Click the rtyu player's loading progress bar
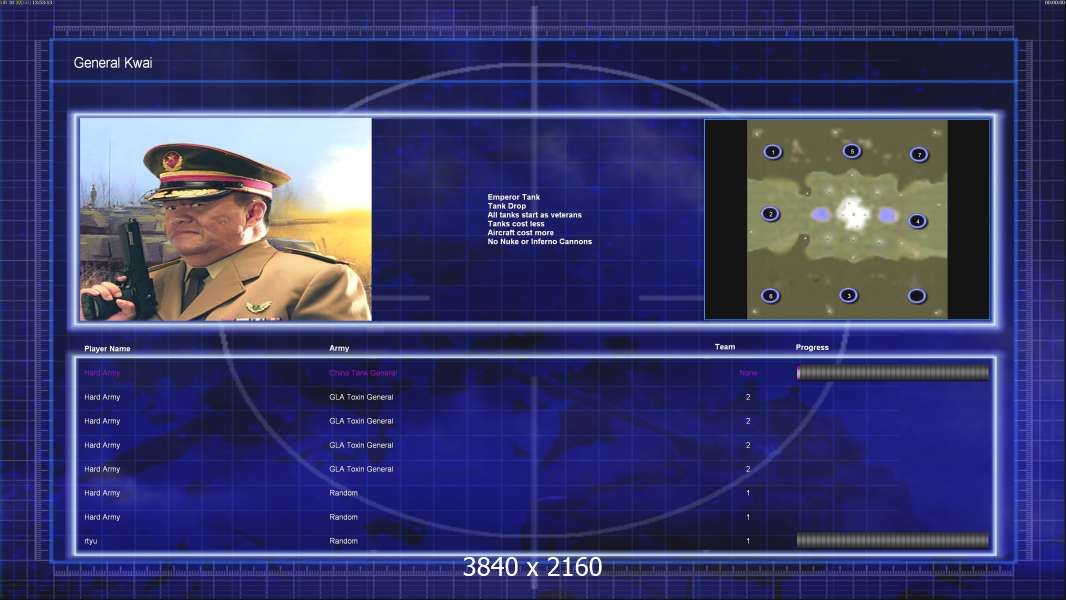1066x600 pixels. pos(893,540)
